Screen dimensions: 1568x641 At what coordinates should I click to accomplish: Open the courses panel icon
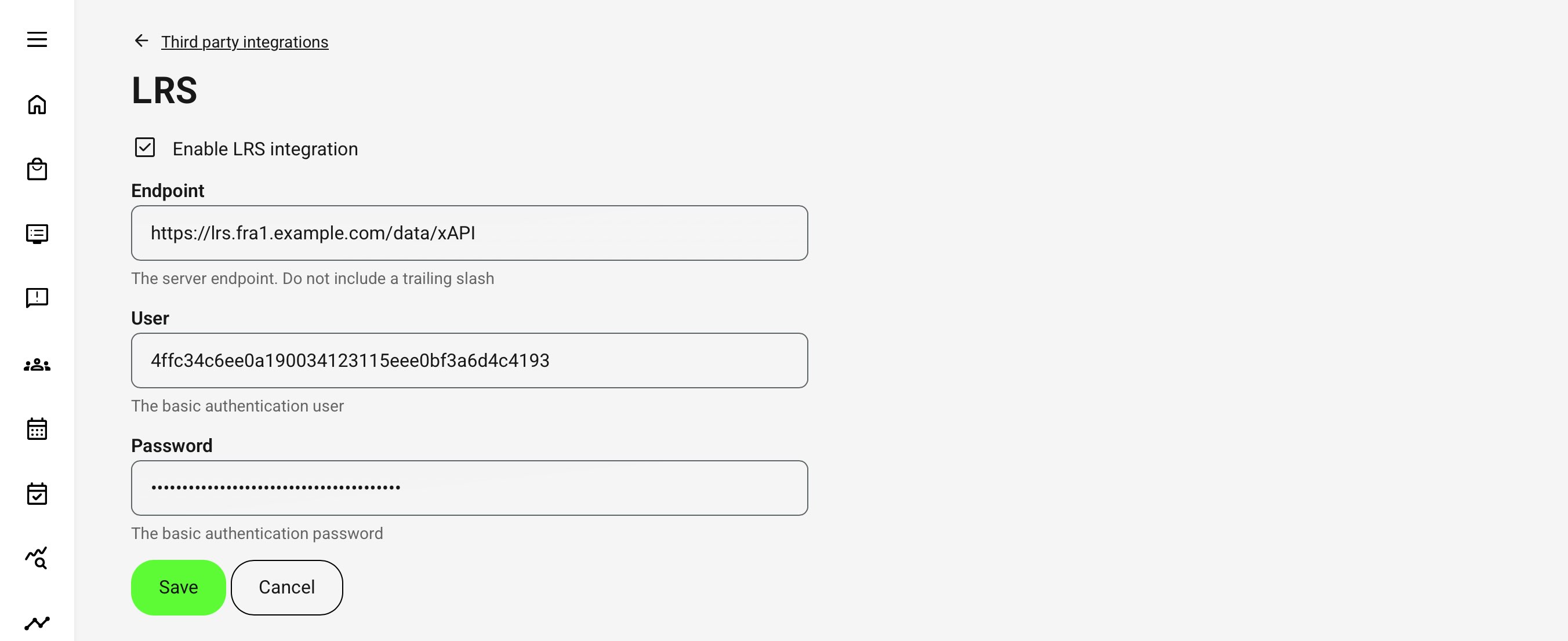pyautogui.click(x=38, y=234)
